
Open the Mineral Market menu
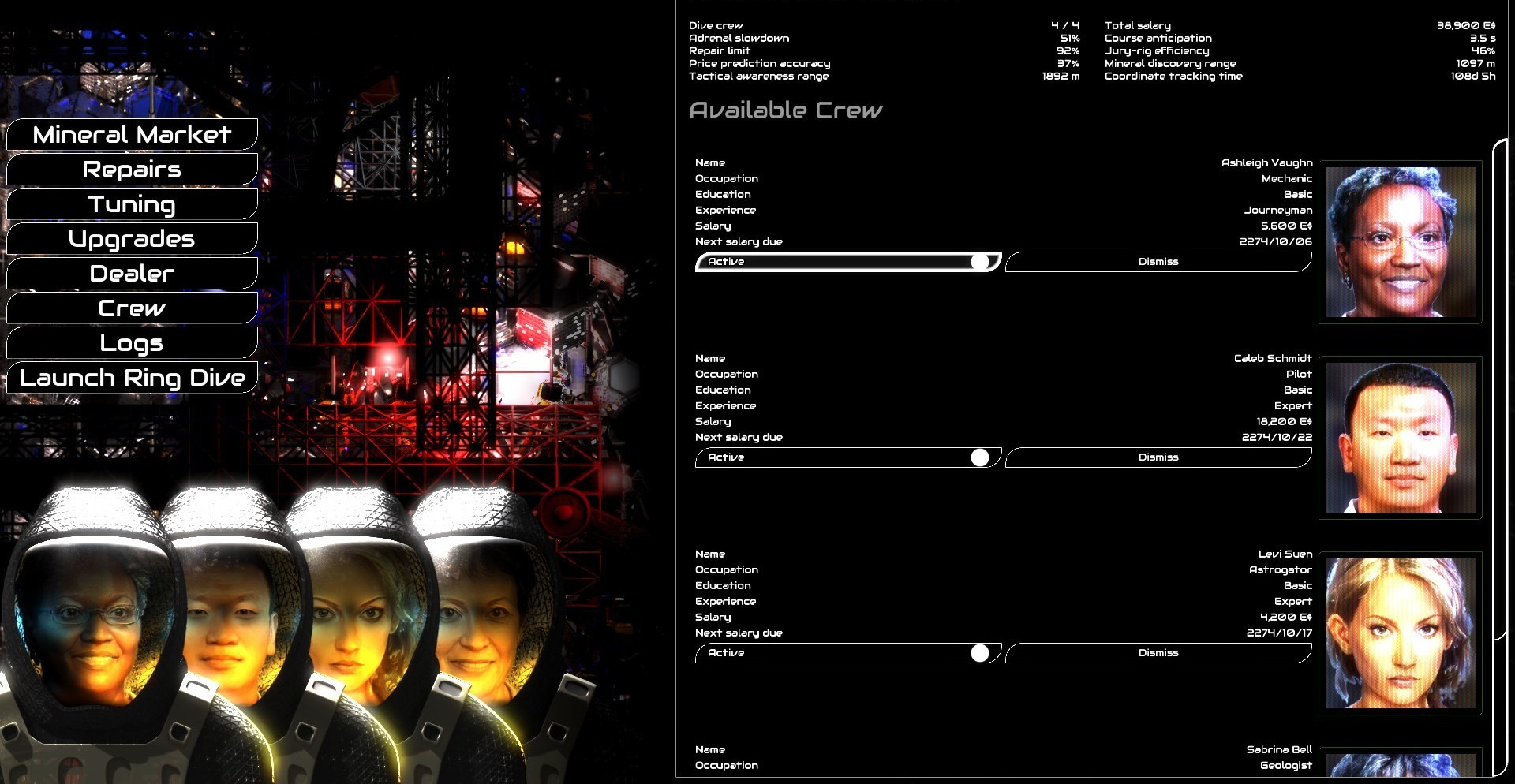pos(132,135)
